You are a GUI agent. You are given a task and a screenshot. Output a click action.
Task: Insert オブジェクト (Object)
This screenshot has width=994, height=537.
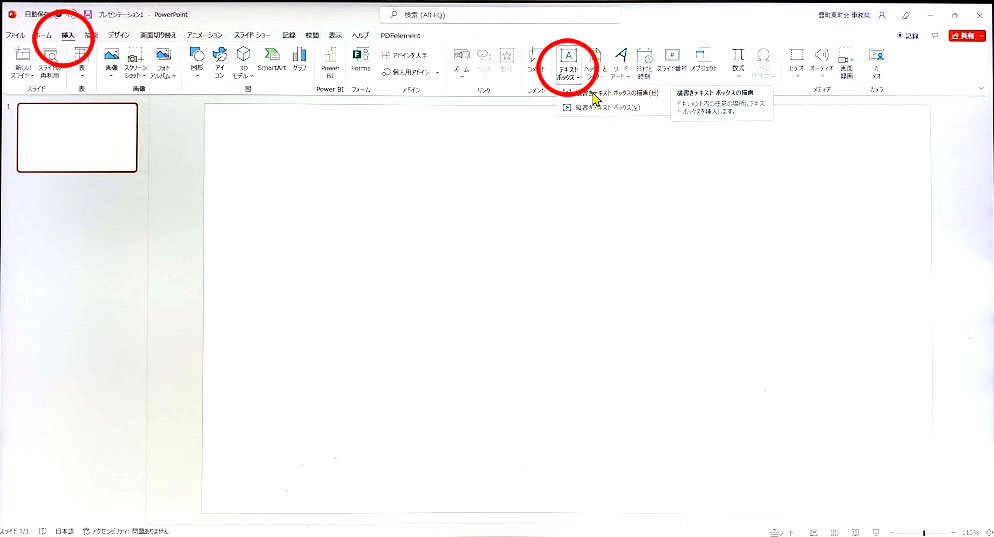coord(704,60)
